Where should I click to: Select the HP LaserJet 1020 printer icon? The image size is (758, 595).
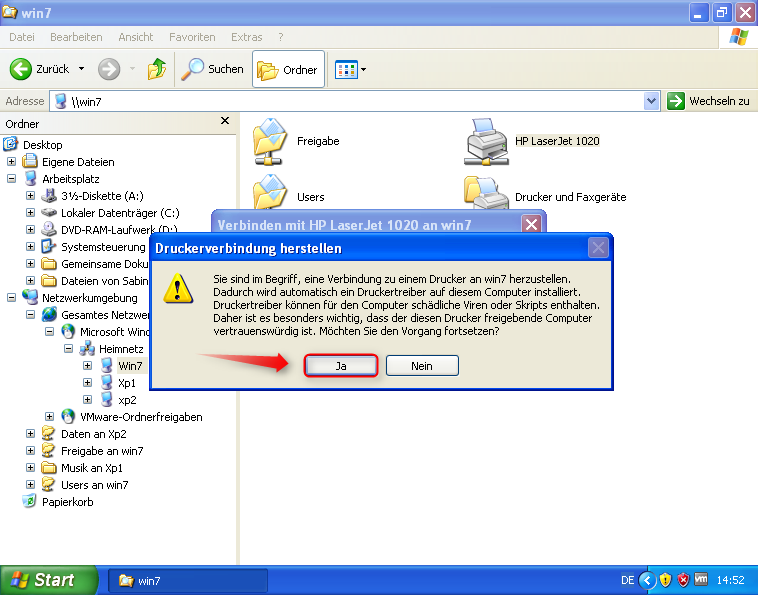click(486, 142)
